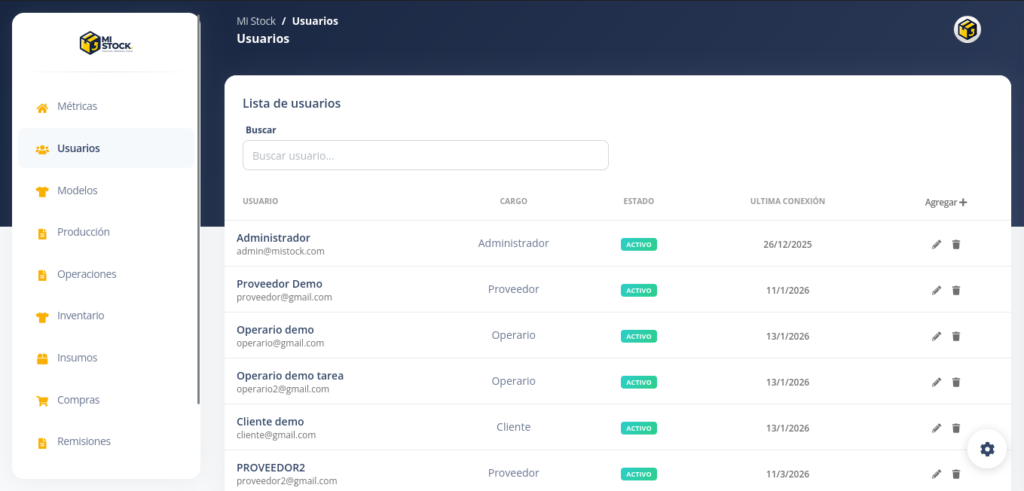The width and height of the screenshot is (1024, 491).
Task: Open Remisiones from the sidebar
Action: (x=84, y=441)
